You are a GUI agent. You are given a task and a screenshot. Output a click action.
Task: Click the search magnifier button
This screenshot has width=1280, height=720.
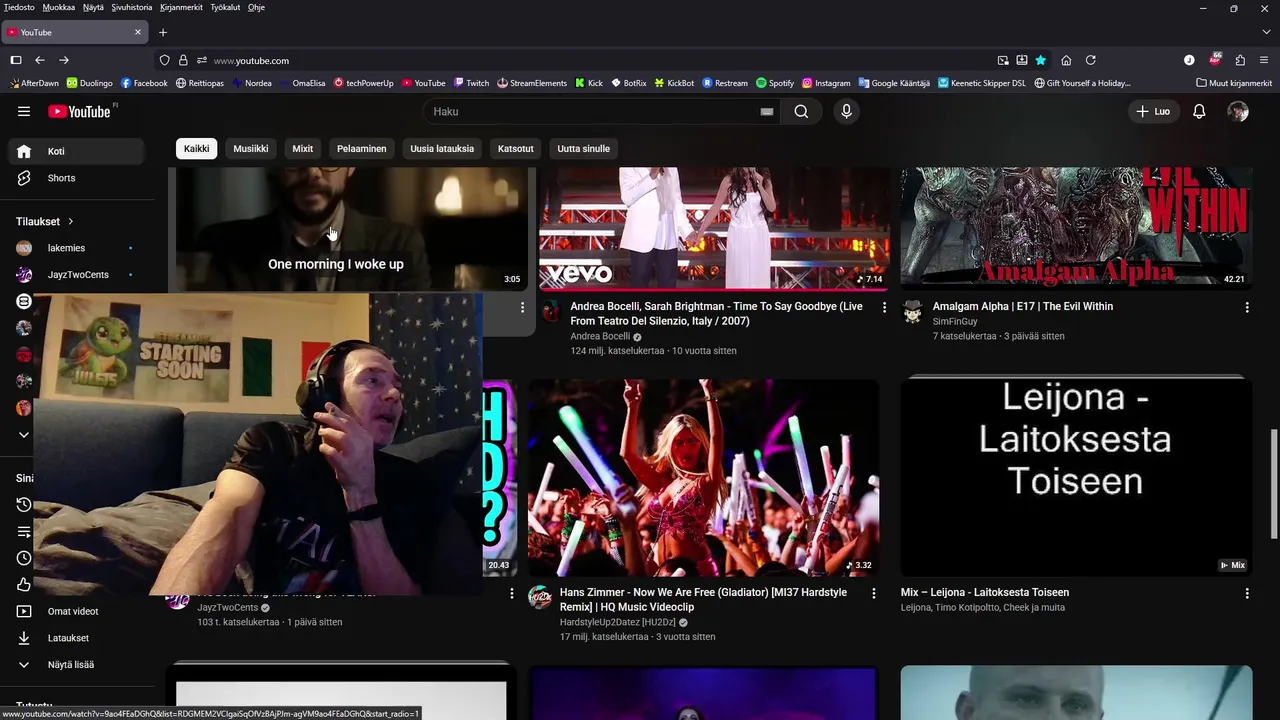point(801,111)
